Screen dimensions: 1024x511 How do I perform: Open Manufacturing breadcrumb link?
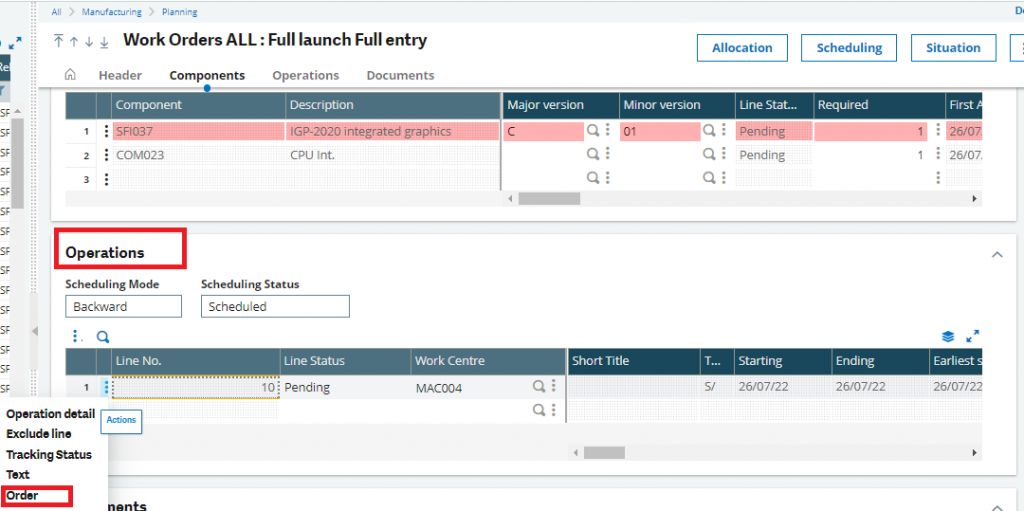point(112,12)
